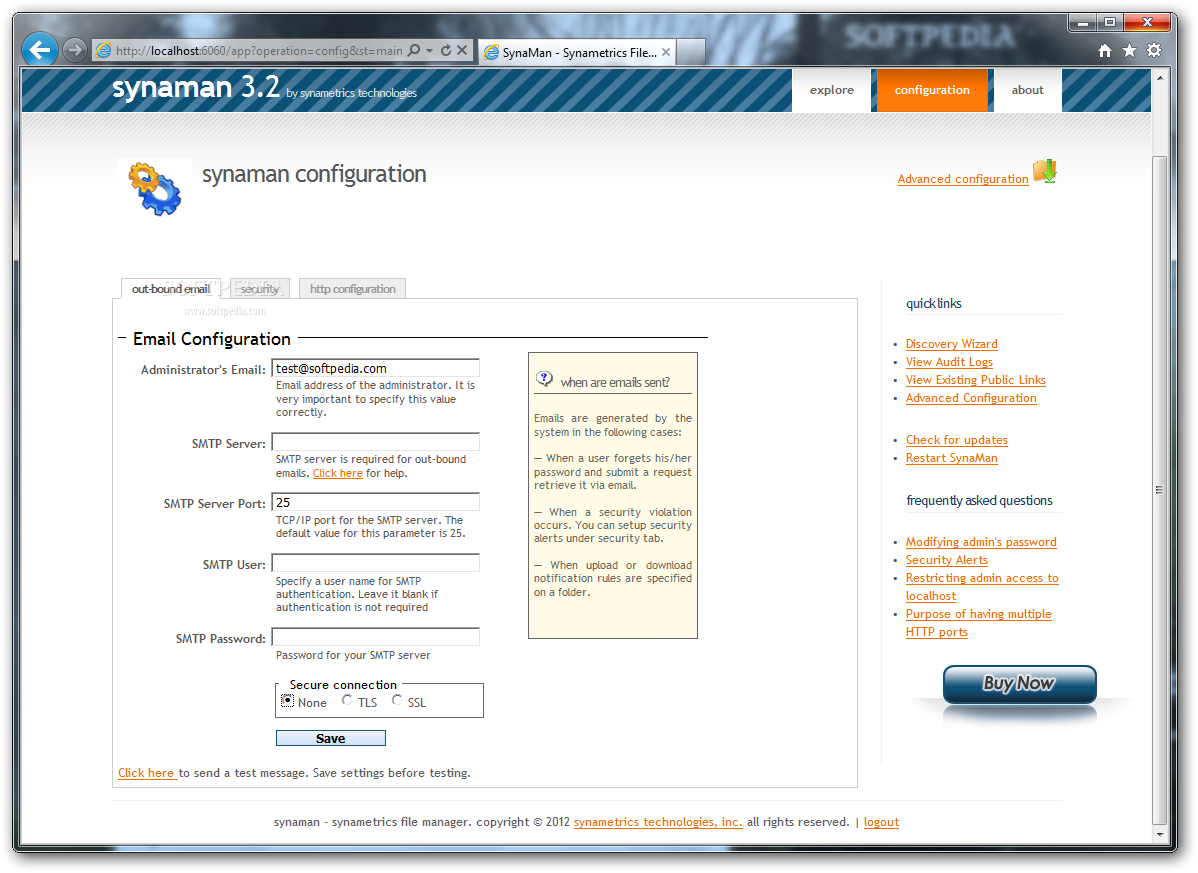Click the browser address bar URL
This screenshot has width=1198, height=873.
(259, 50)
